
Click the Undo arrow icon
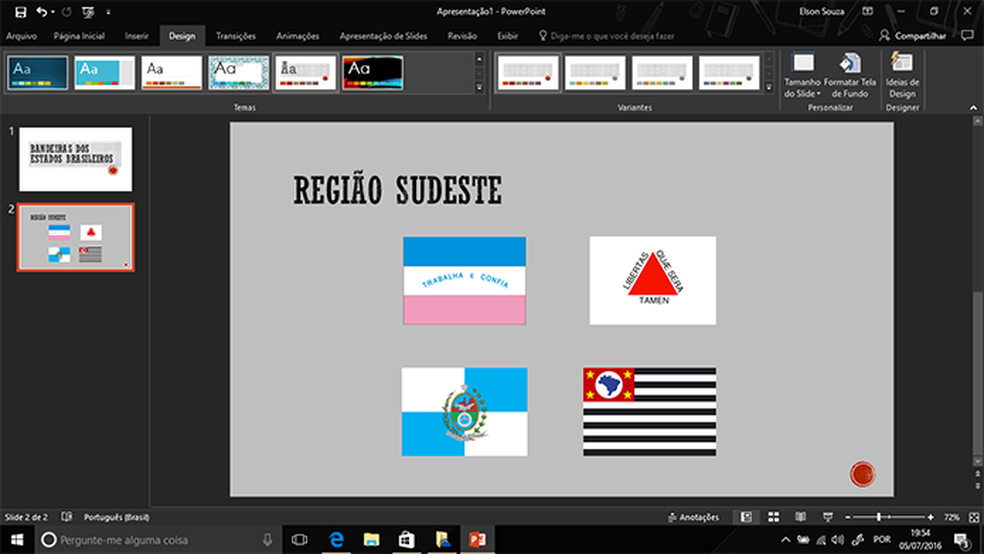(x=41, y=12)
